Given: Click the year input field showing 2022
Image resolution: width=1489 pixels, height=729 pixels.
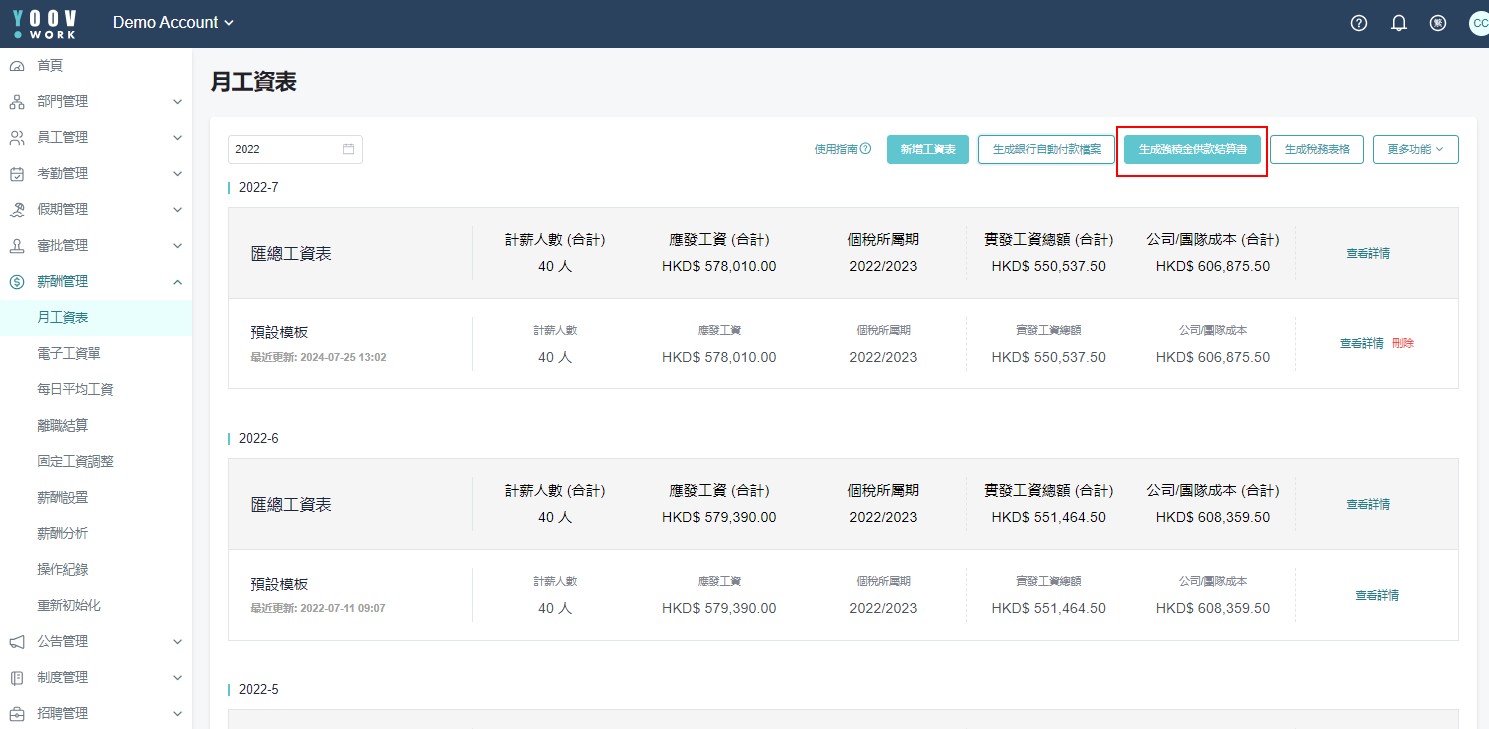Looking at the screenshot, I should click(x=284, y=149).
